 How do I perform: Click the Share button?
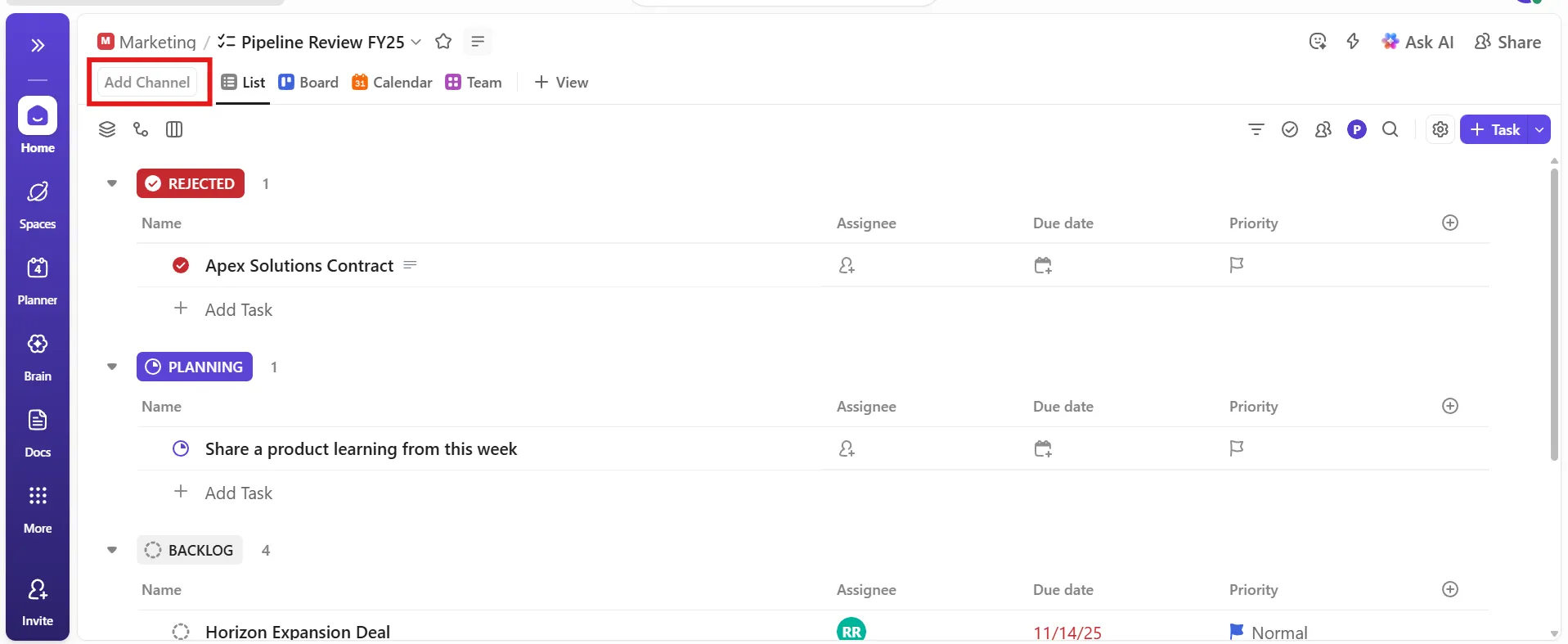[1507, 42]
